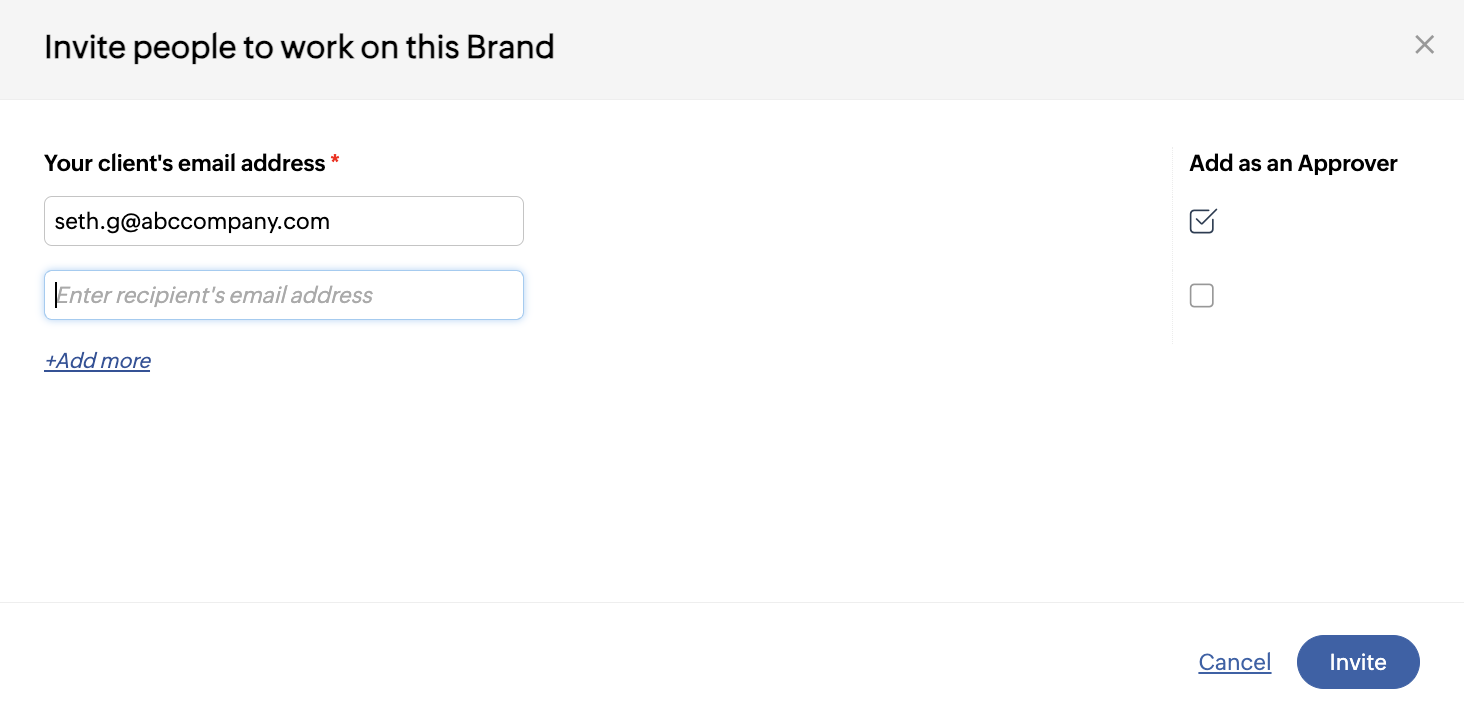Viewport: 1464px width, 714px height.
Task: Click the seth.g@abccompany.com email field
Action: click(284, 221)
